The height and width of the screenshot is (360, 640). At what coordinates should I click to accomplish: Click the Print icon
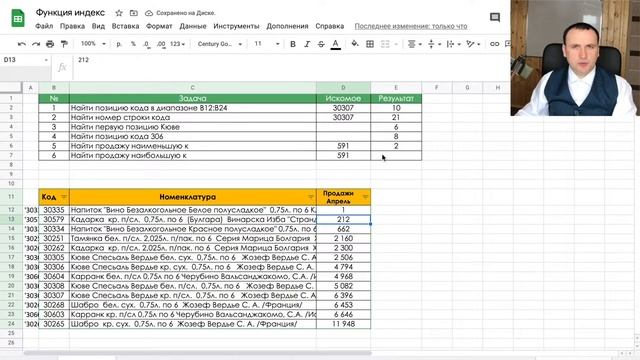(x=50, y=44)
